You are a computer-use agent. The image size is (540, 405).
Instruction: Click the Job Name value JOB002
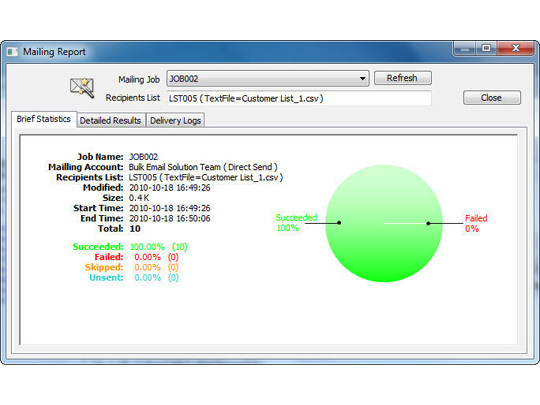click(x=143, y=157)
